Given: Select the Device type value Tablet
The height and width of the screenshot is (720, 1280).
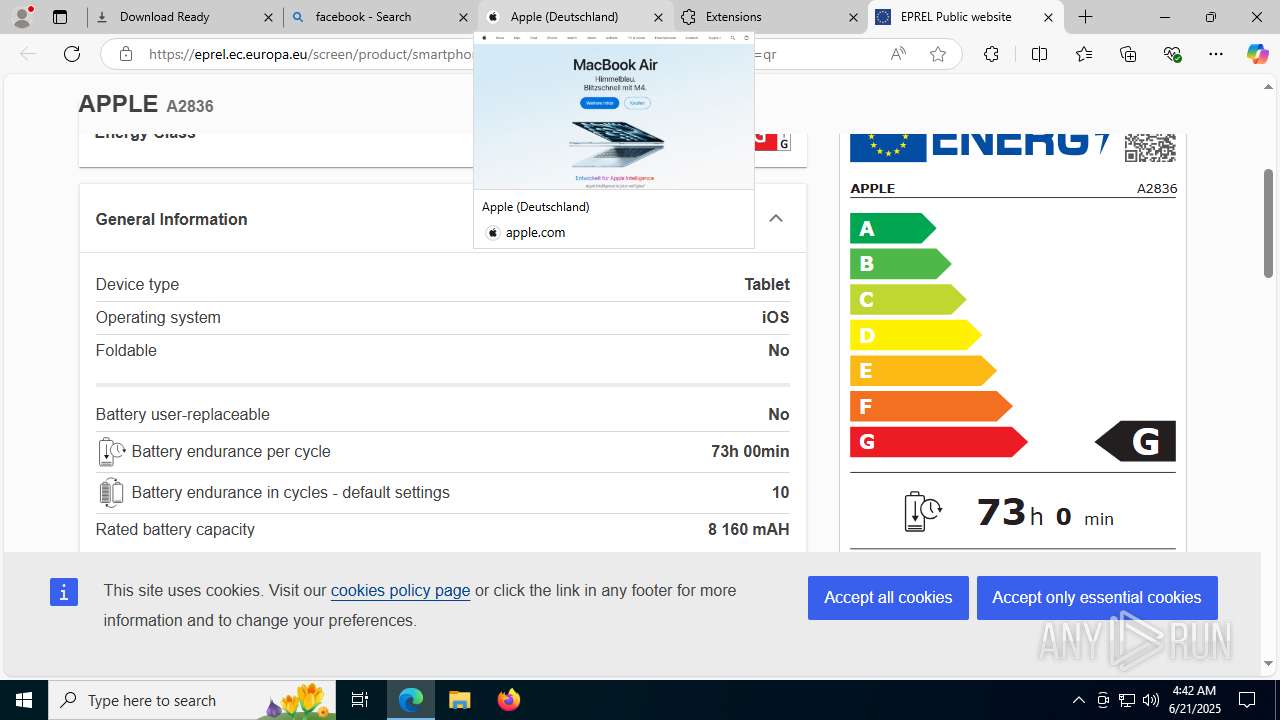Looking at the screenshot, I should coord(767,285).
